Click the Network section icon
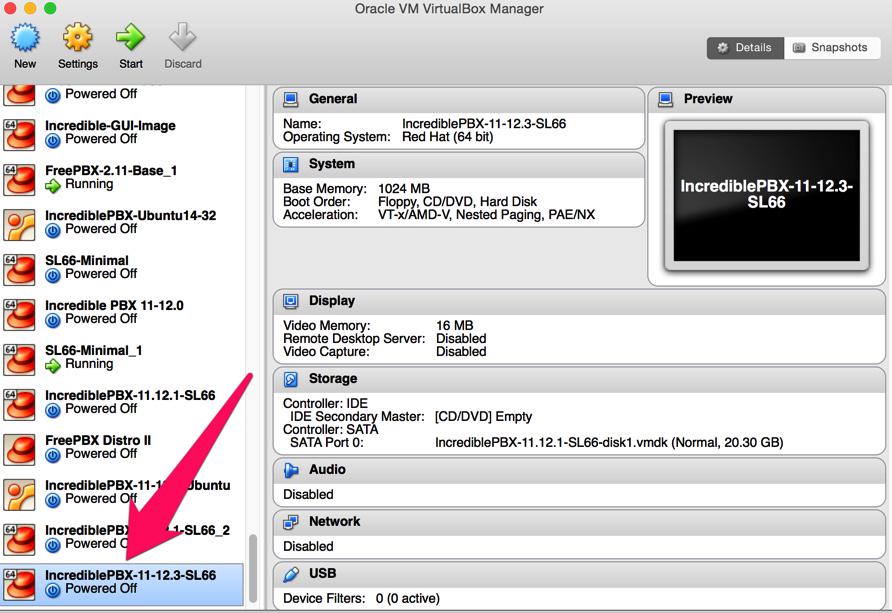The width and height of the screenshot is (892, 613). pyautogui.click(x=291, y=521)
